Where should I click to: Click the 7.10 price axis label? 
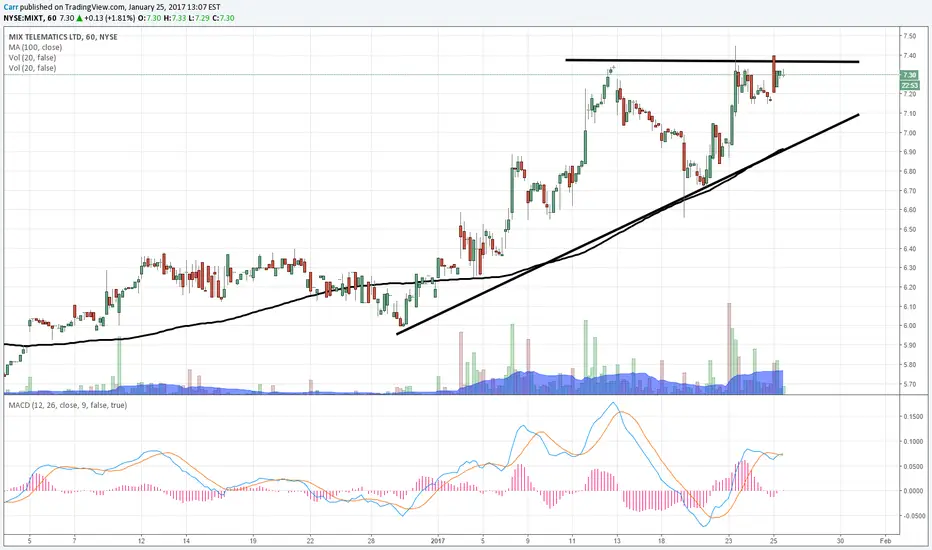909,114
